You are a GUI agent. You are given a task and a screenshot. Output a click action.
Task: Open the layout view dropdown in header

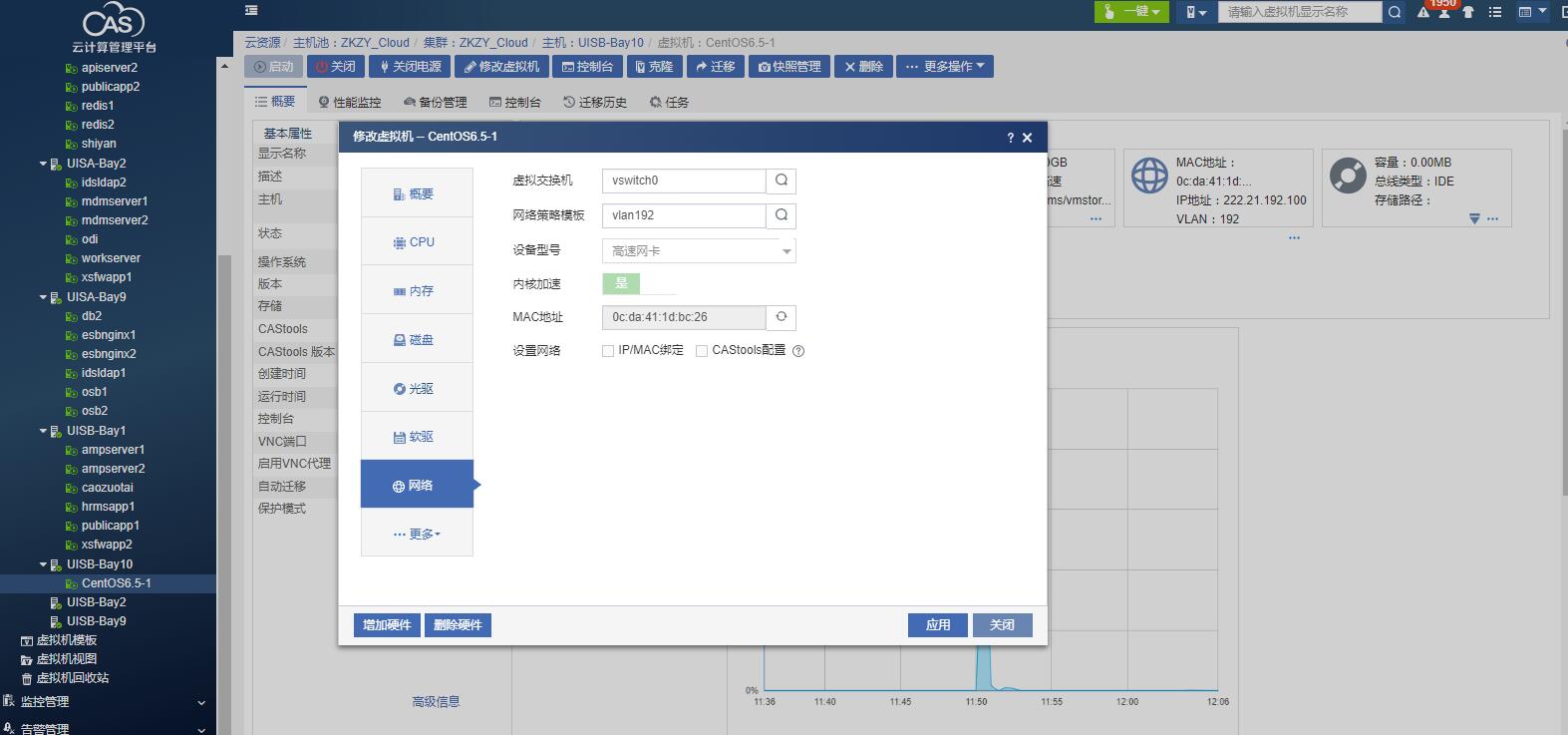1531,12
